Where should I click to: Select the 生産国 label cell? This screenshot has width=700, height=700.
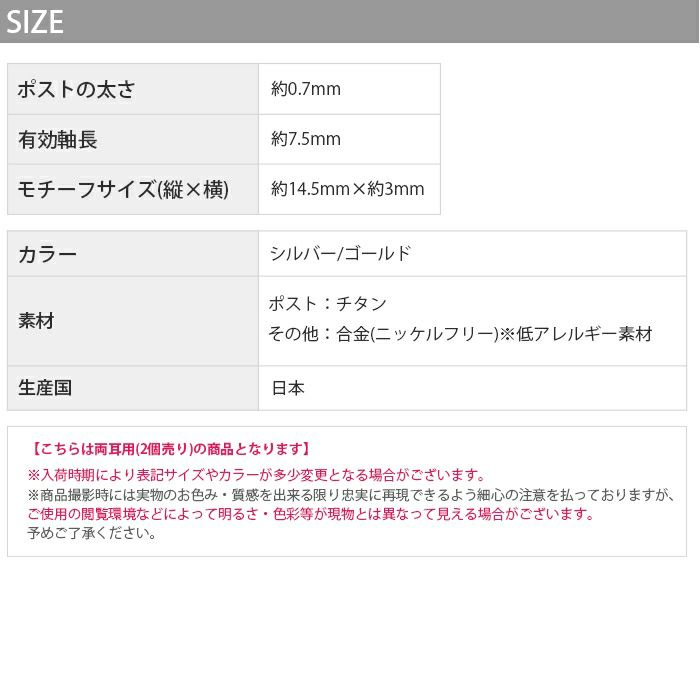(133, 388)
